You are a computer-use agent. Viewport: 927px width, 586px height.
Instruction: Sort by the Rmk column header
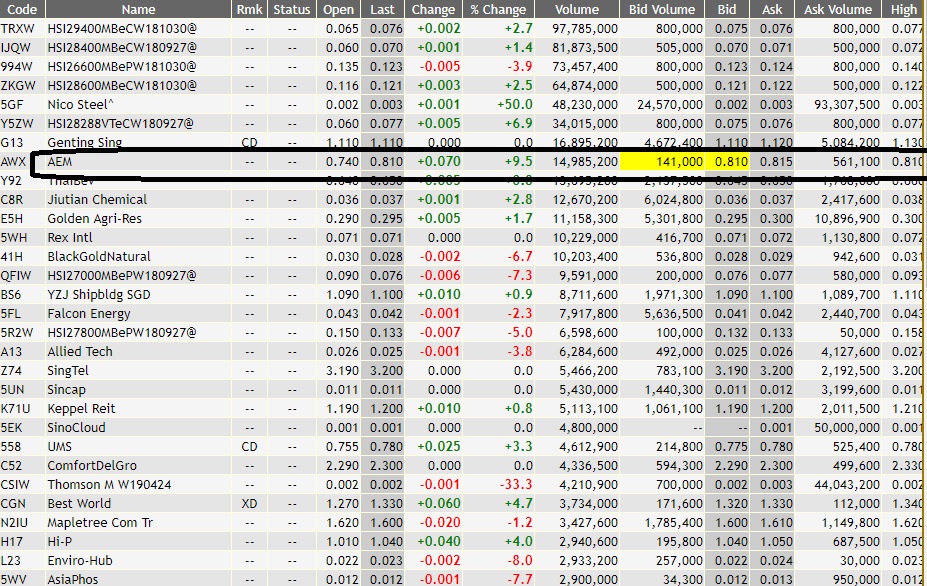coord(249,9)
